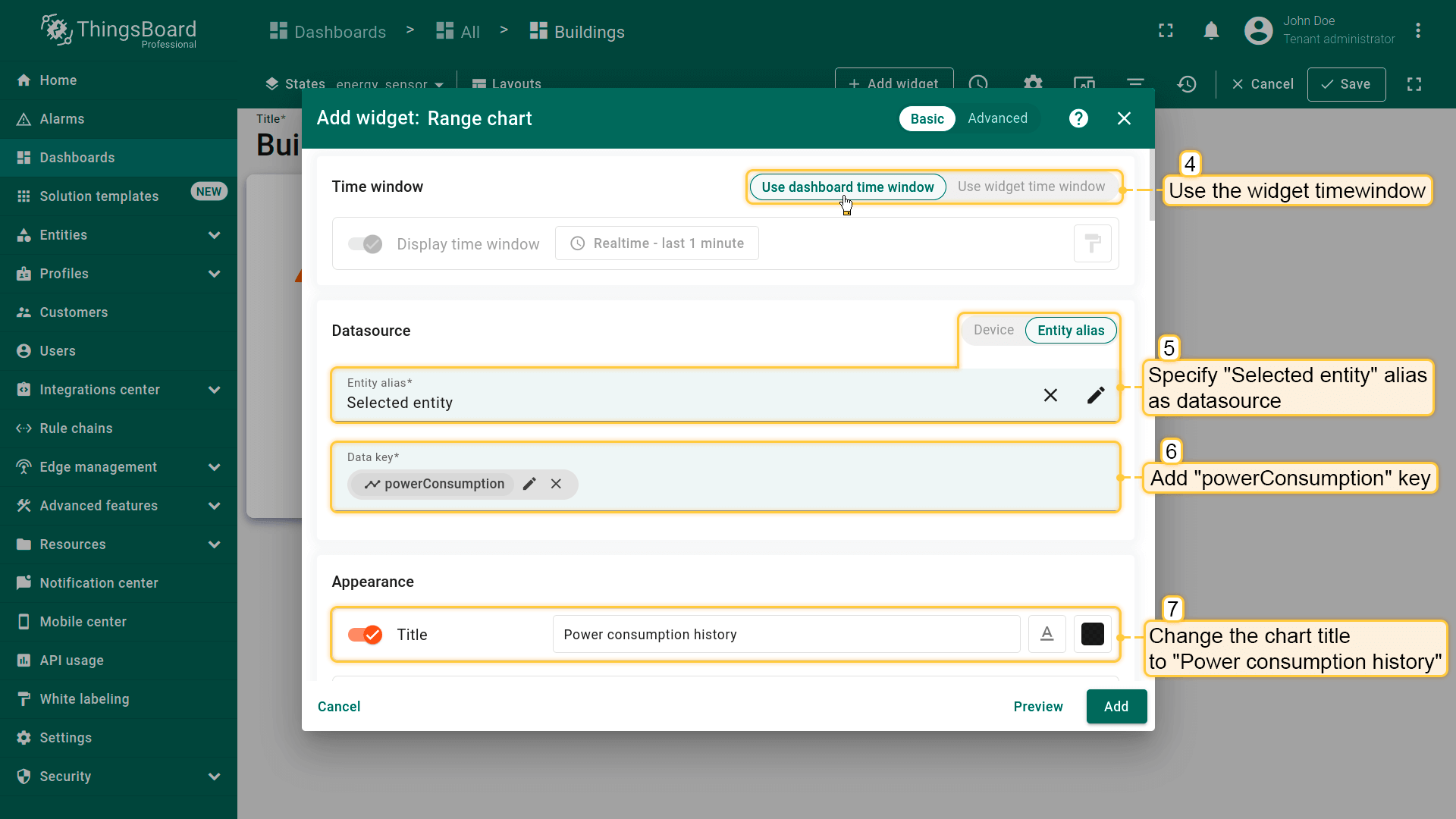Click the Power consumption history title field
This screenshot has height=819, width=1456.
point(786,634)
